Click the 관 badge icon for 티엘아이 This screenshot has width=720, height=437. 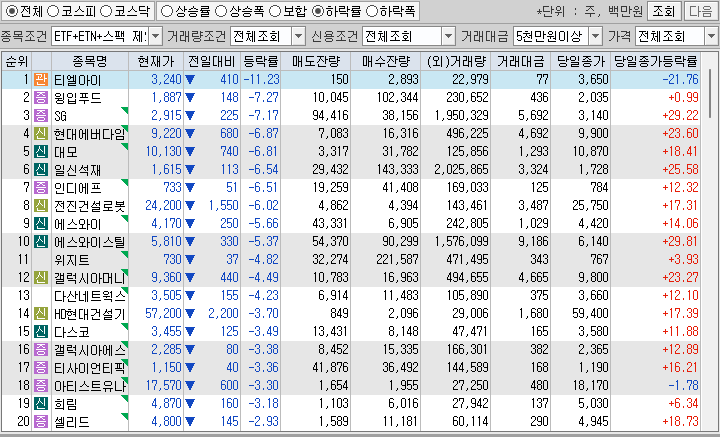[41, 80]
